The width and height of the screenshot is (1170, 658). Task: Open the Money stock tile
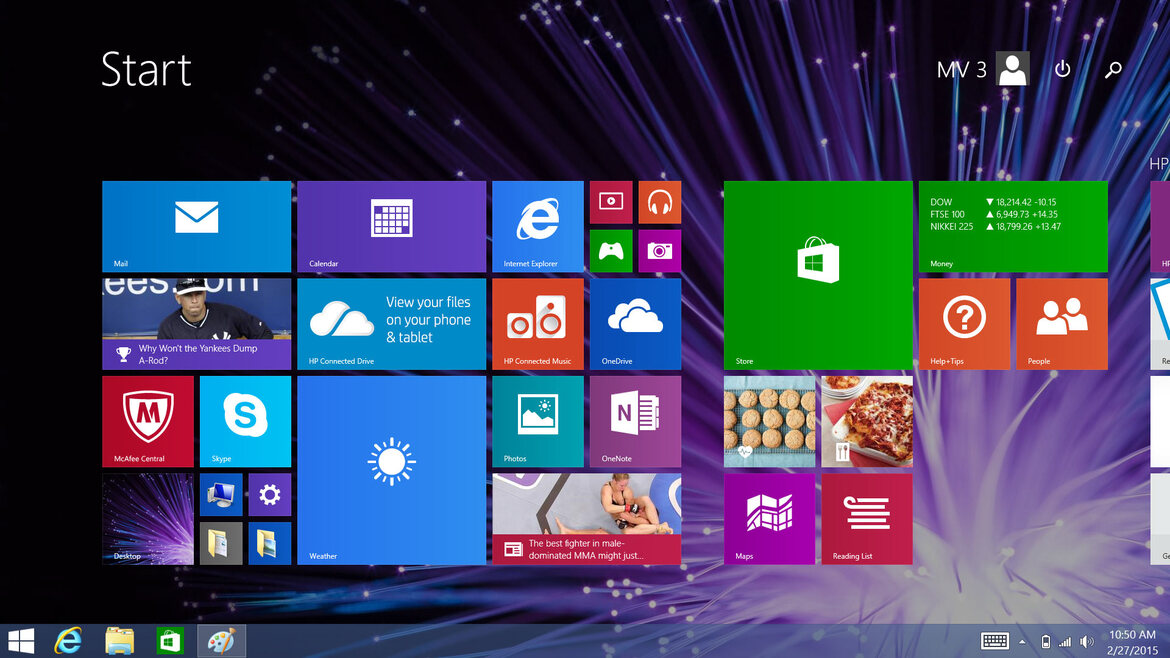coord(1013,226)
